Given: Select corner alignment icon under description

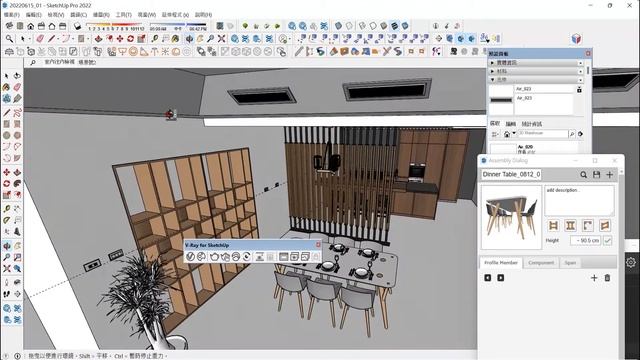Looking at the screenshot, I should click(x=587, y=225).
